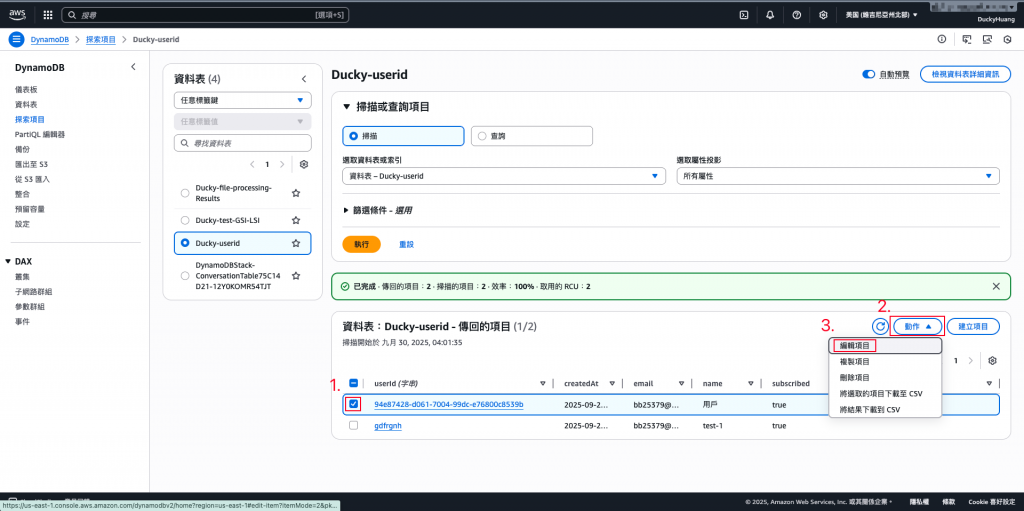This screenshot has width=1024, height=511.
Task: Click DynamoDB breadcrumb link
Action: 50,39
